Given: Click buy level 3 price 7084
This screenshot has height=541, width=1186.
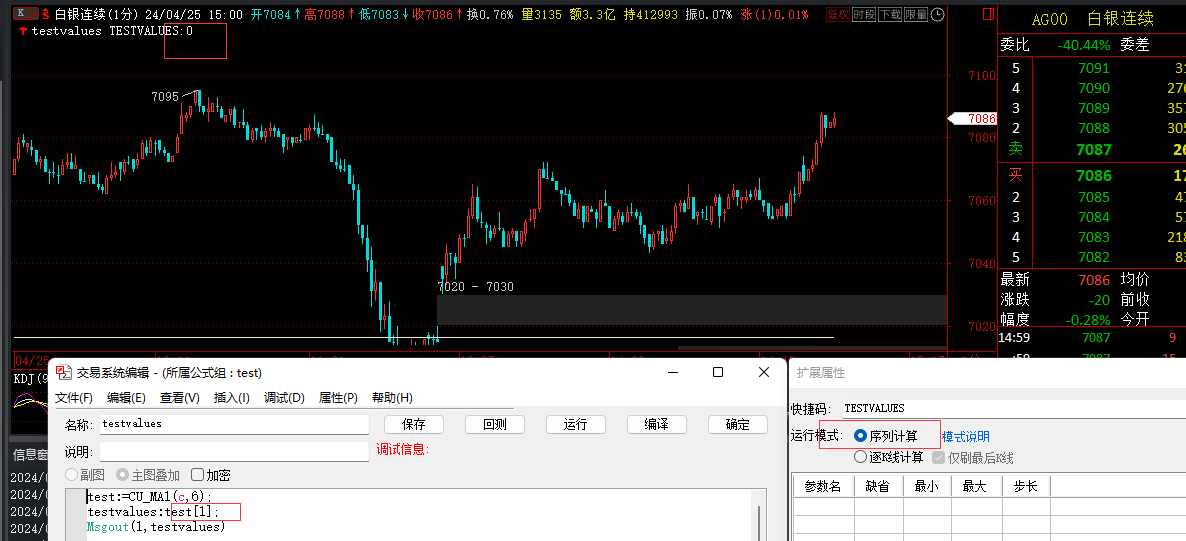Looking at the screenshot, I should (x=1093, y=218).
